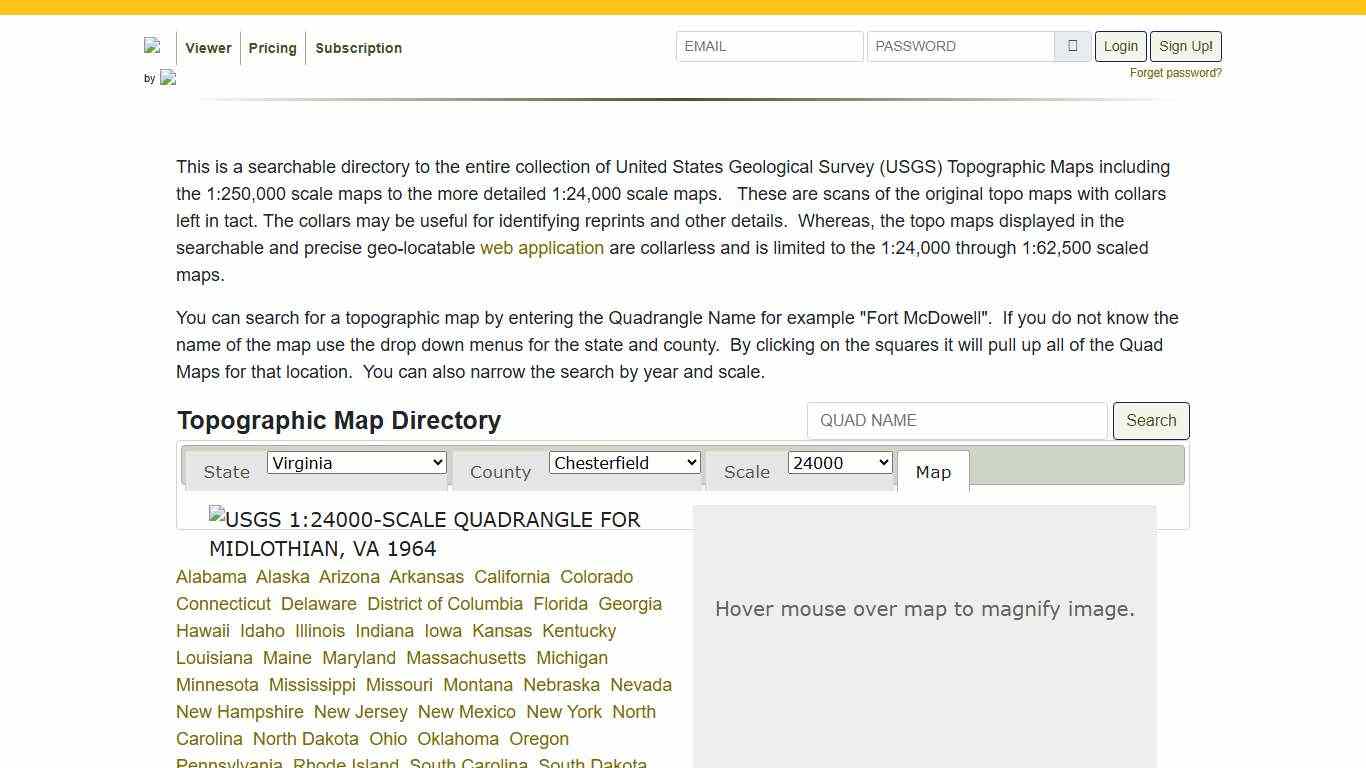
Task: Toggle password visibility next to password field
Action: (x=1072, y=46)
